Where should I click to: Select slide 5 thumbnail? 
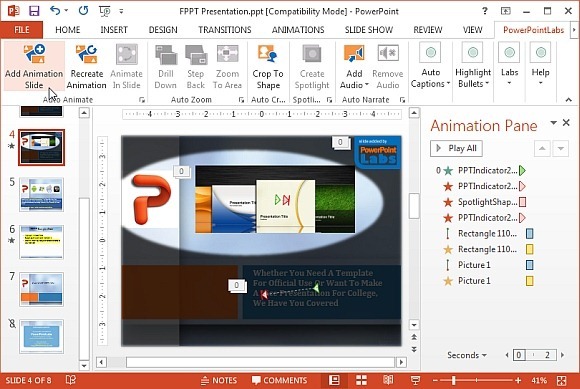pos(41,194)
